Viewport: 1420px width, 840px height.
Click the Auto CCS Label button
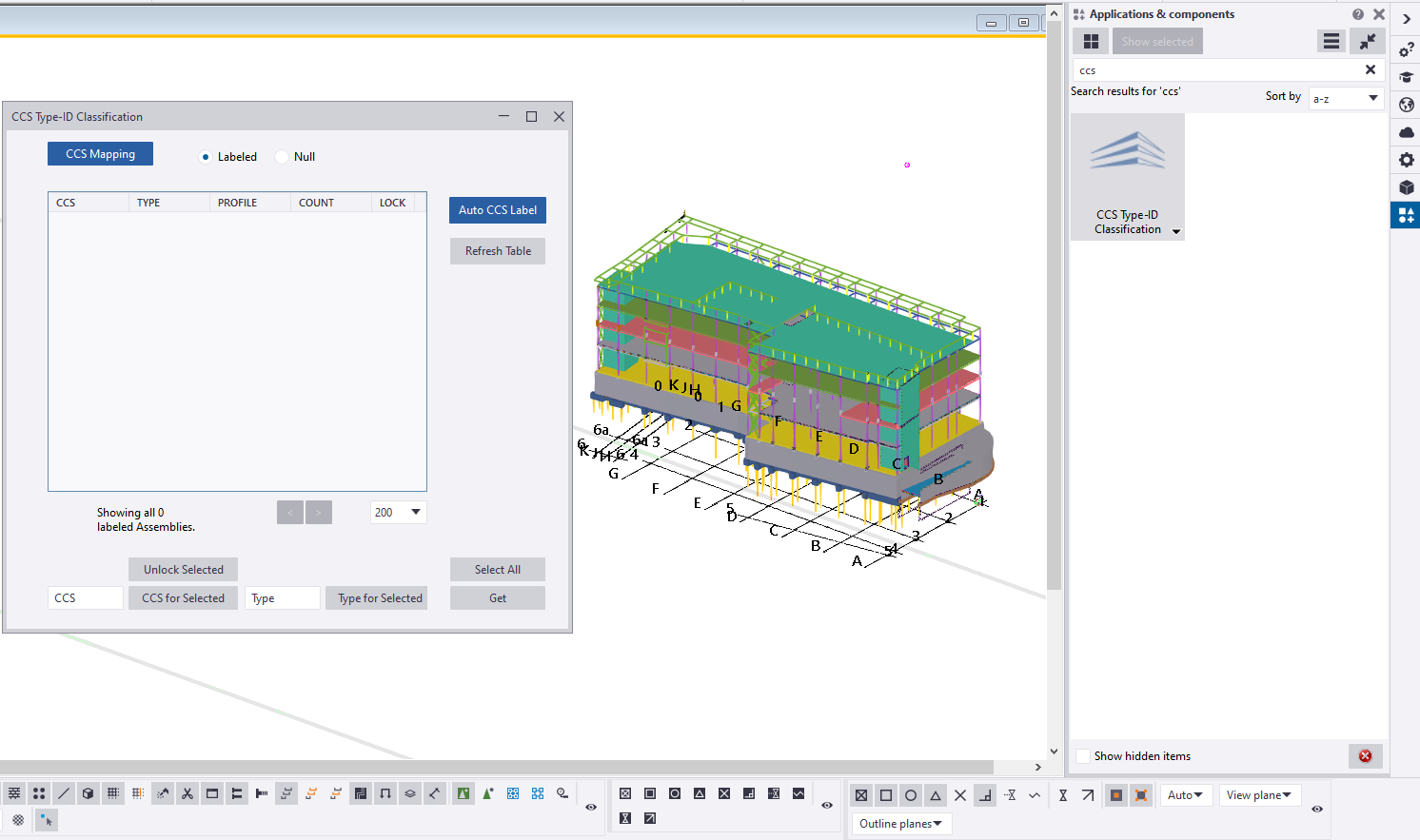click(497, 209)
